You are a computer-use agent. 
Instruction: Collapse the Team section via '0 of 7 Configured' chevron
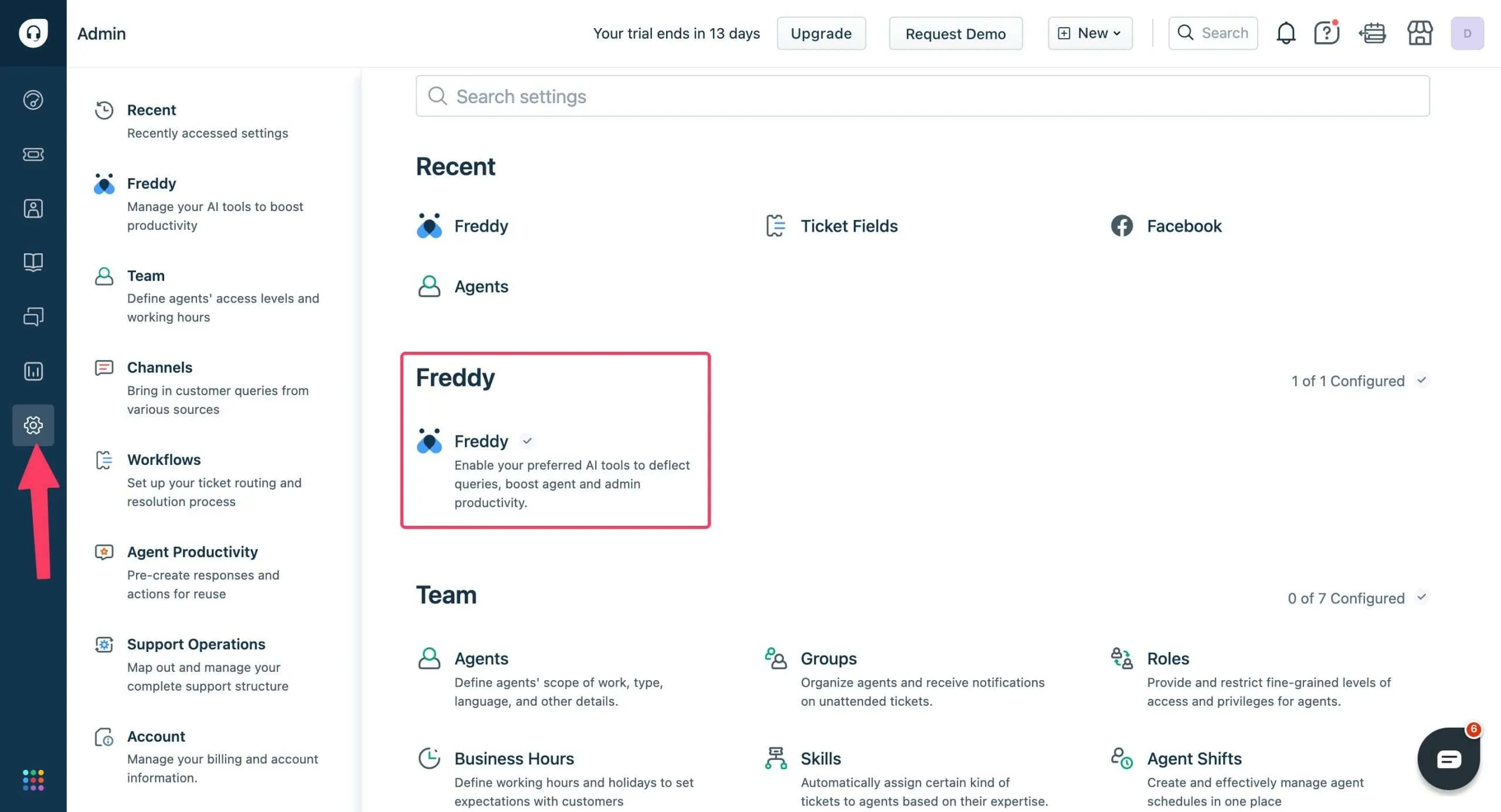point(1421,597)
